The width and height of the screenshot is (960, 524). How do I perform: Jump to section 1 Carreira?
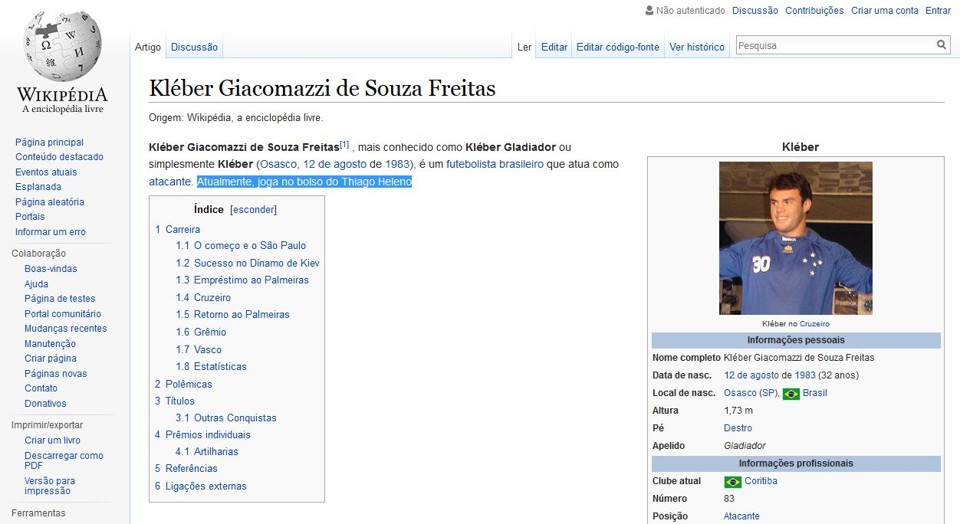click(x=178, y=230)
